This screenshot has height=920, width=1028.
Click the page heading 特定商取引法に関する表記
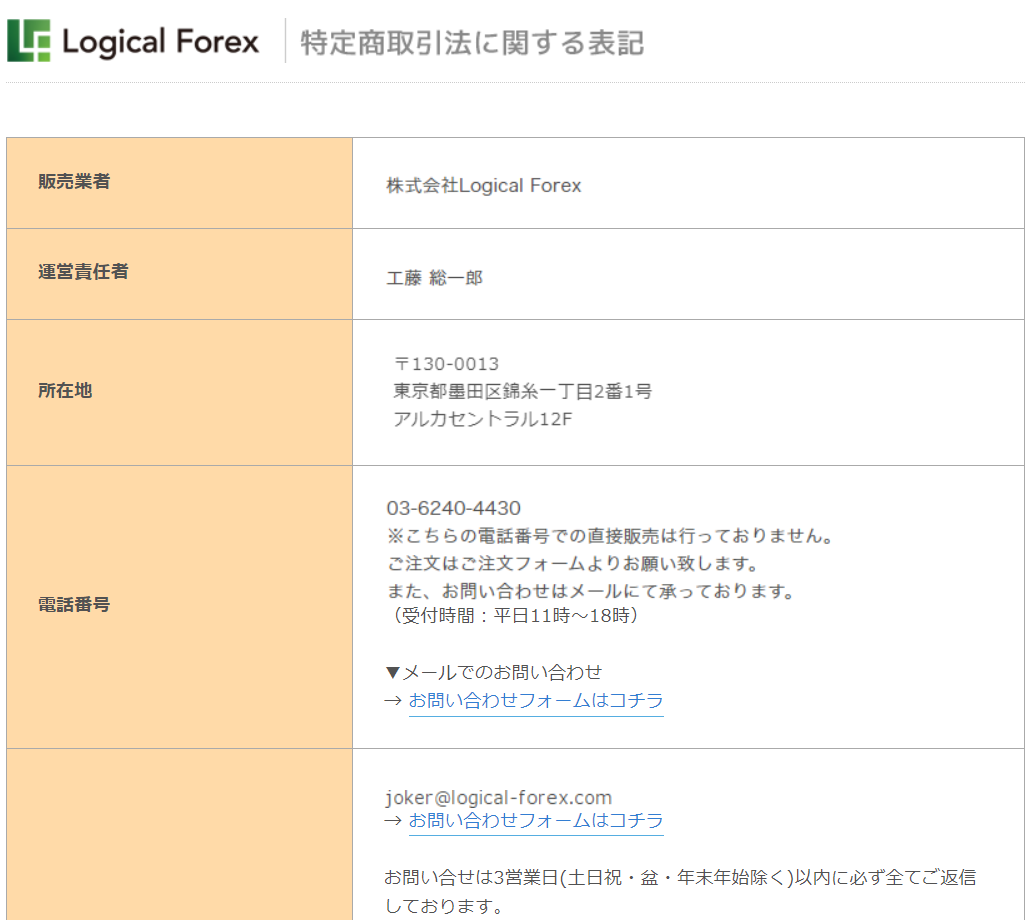tap(472, 43)
